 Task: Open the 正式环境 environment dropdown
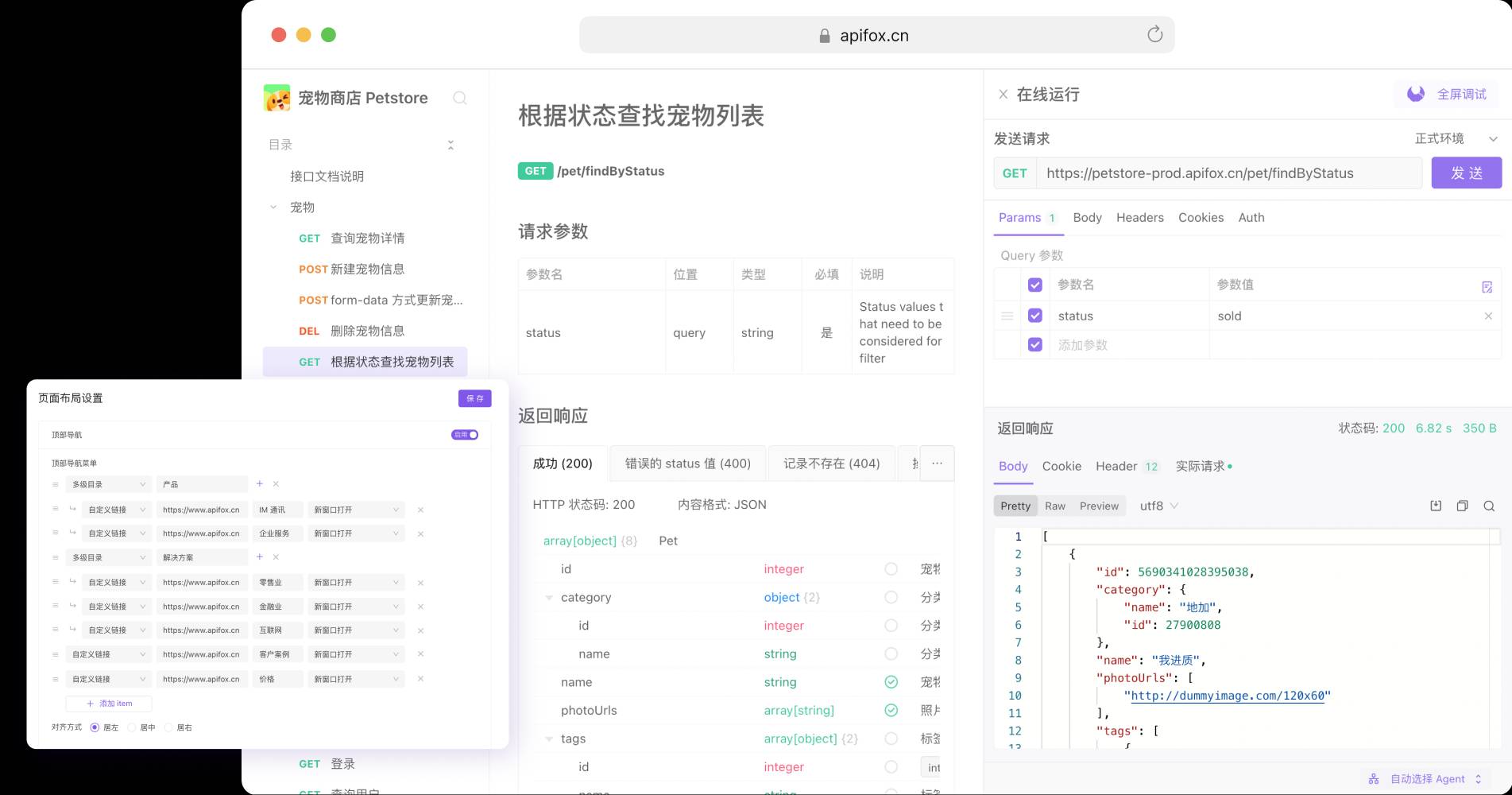point(1456,138)
